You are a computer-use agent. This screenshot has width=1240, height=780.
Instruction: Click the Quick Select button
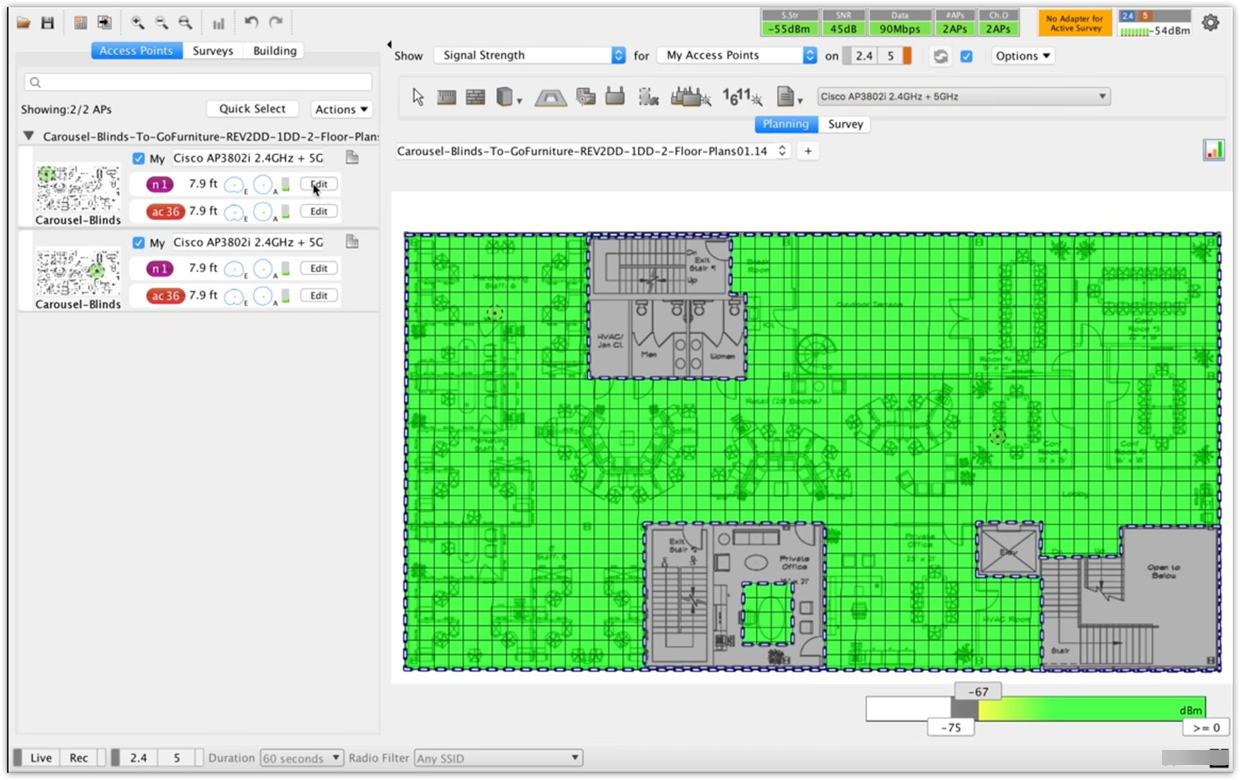(252, 109)
